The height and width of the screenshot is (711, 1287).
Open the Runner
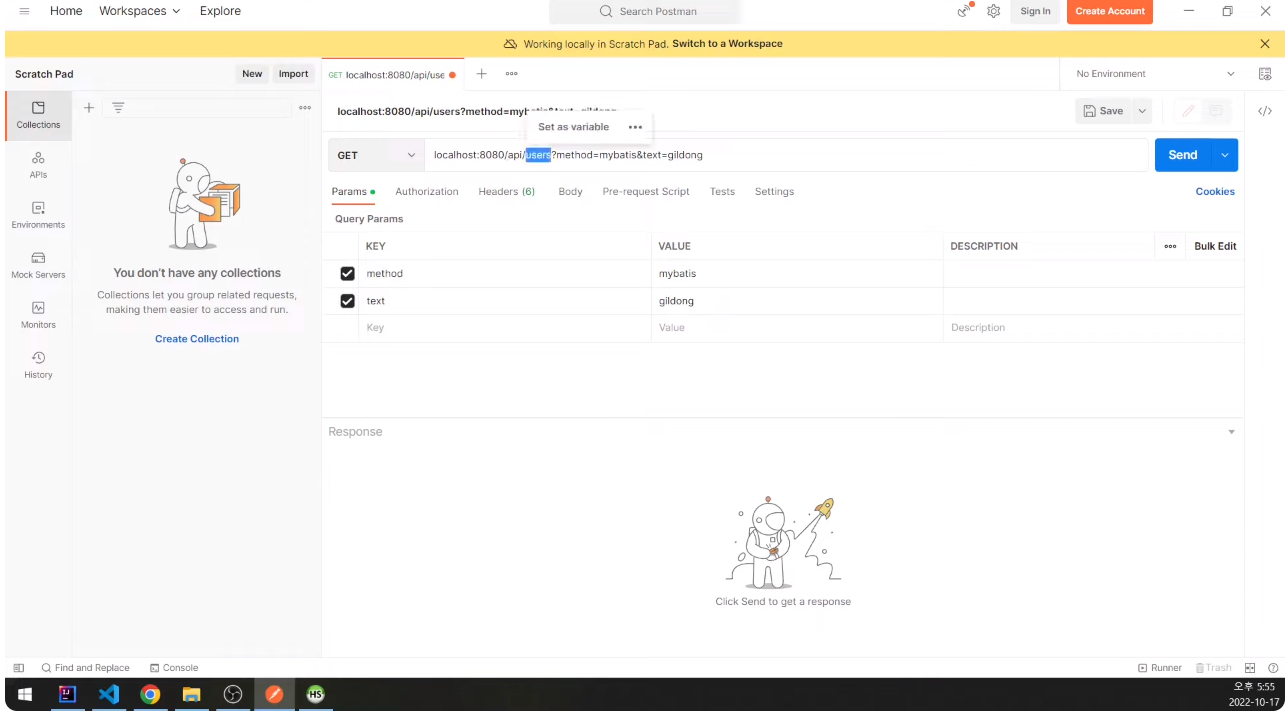pyautogui.click(x=1160, y=668)
